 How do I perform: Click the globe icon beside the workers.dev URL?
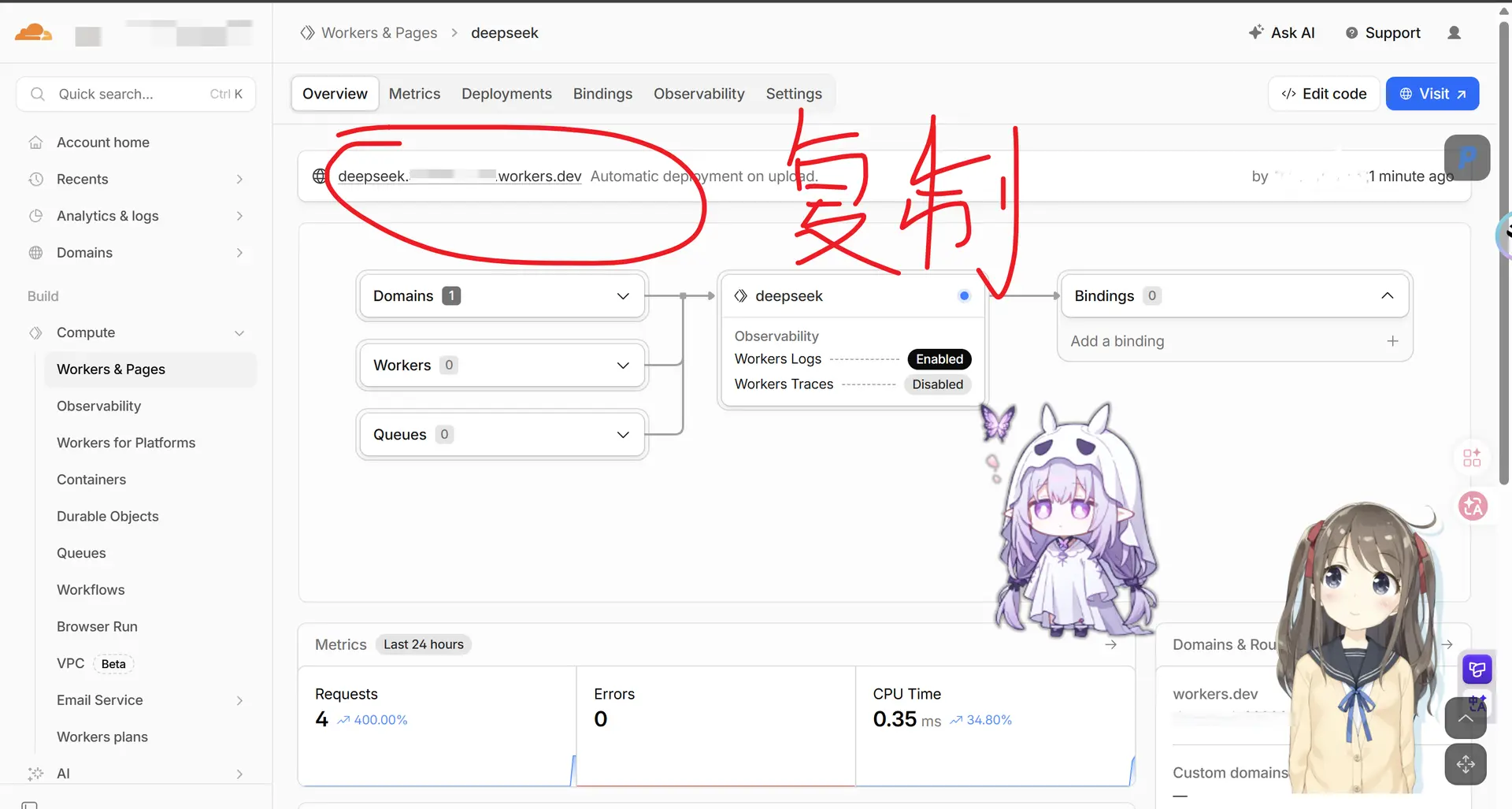click(320, 176)
